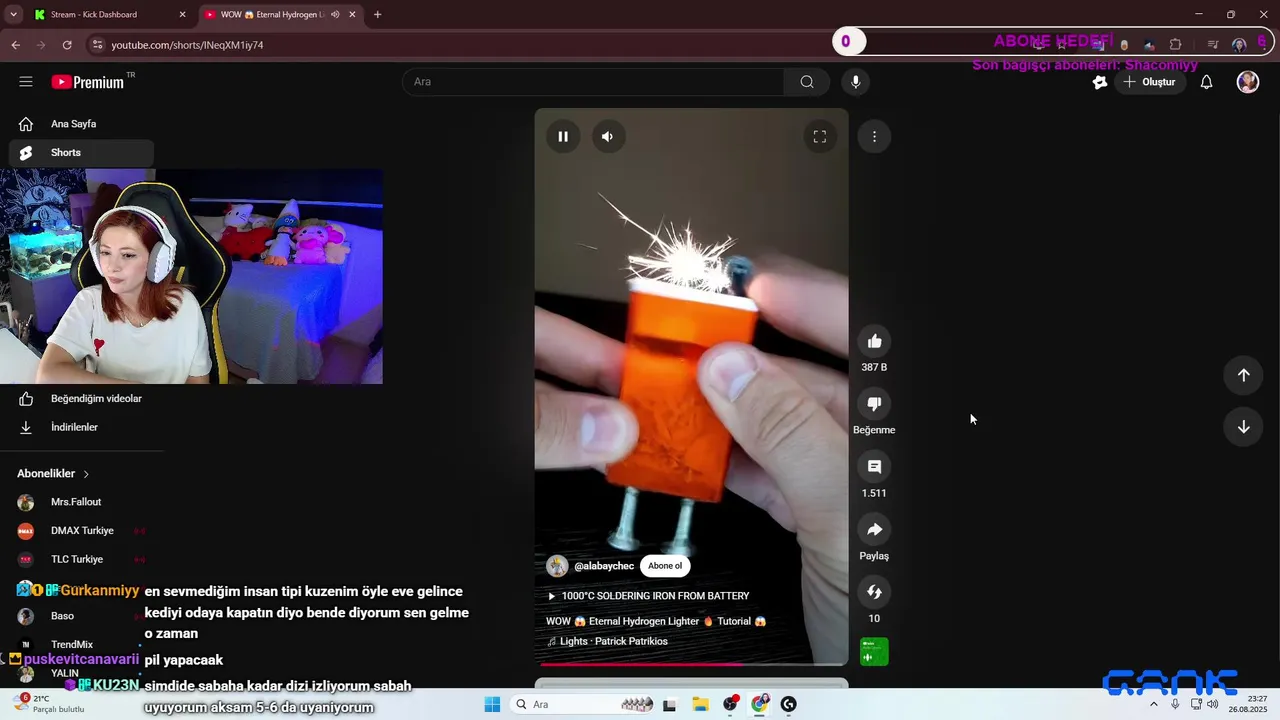Enter fullscreen on the Shorts player
Image resolution: width=1280 pixels, height=720 pixels.
(x=819, y=137)
